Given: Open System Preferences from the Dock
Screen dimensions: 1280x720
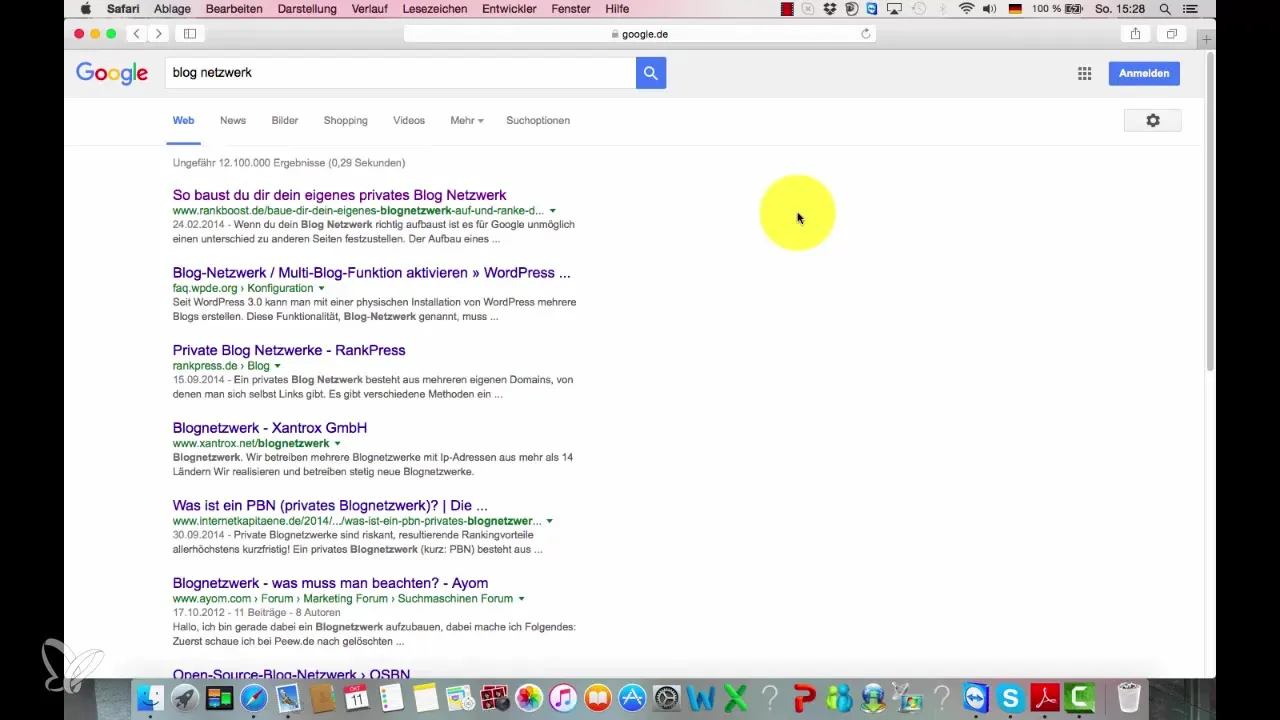Looking at the screenshot, I should (667, 698).
